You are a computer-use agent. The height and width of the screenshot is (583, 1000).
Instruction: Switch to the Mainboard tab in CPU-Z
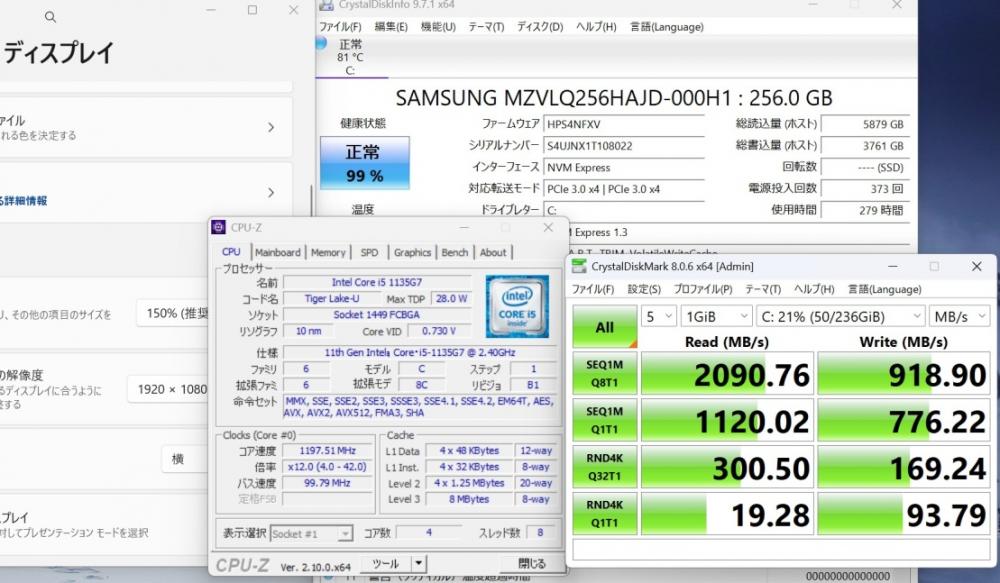coord(277,253)
